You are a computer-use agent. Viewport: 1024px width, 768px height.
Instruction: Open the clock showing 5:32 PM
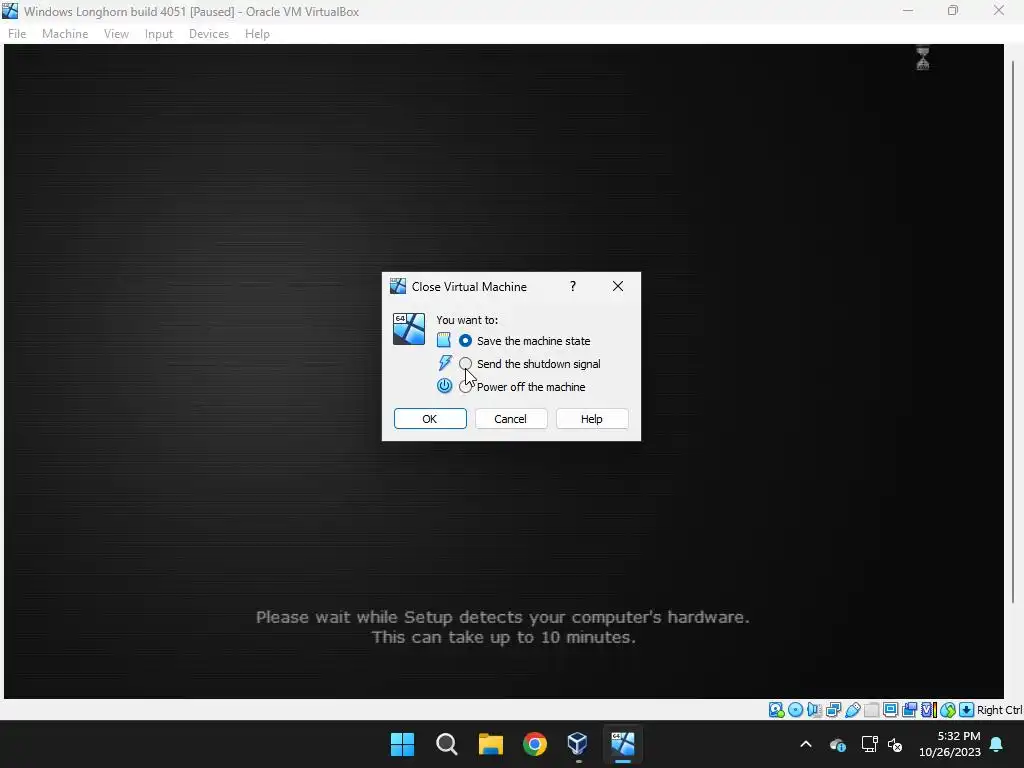click(x=950, y=744)
